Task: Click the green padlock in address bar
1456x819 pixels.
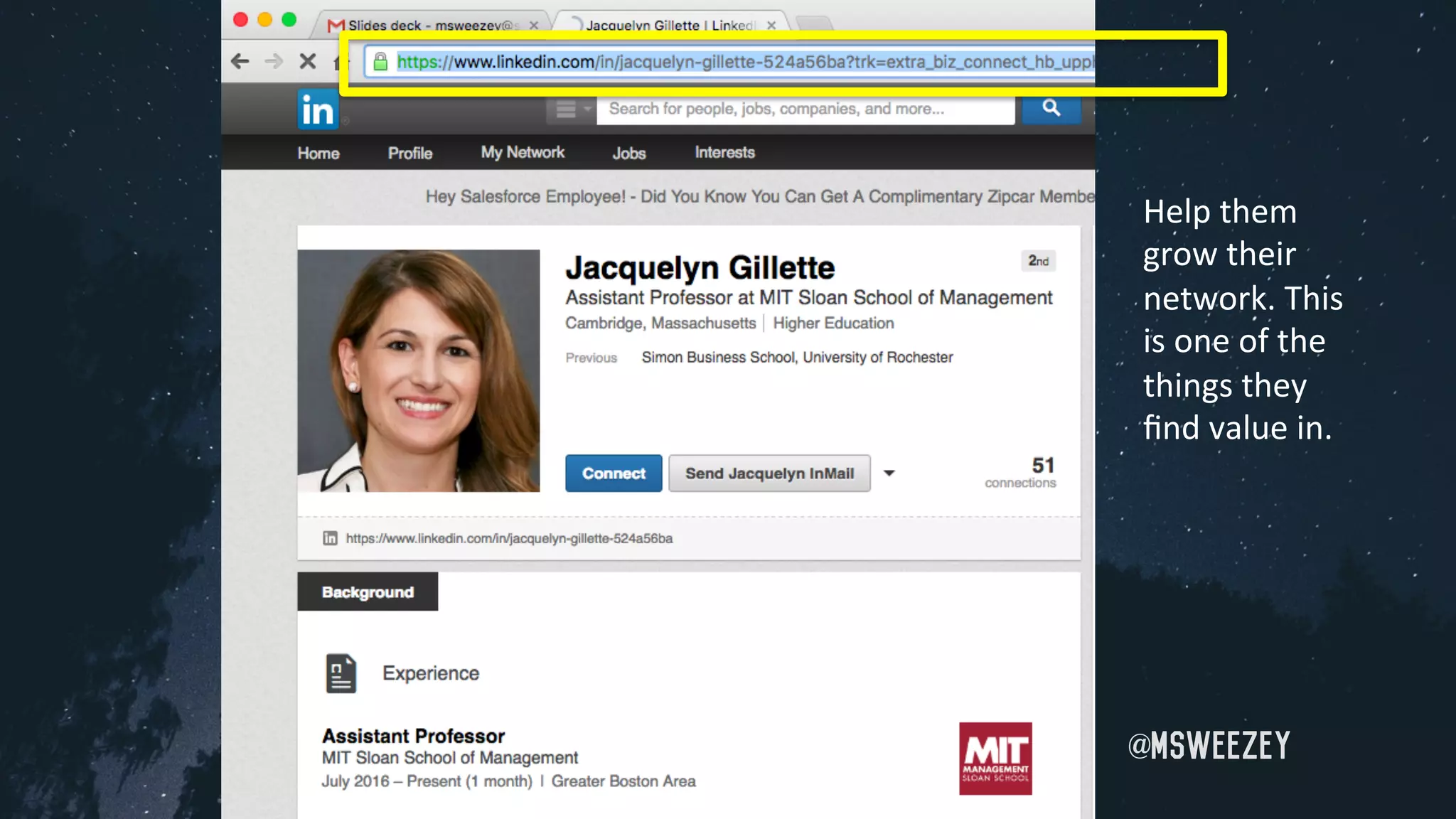Action: [x=380, y=62]
